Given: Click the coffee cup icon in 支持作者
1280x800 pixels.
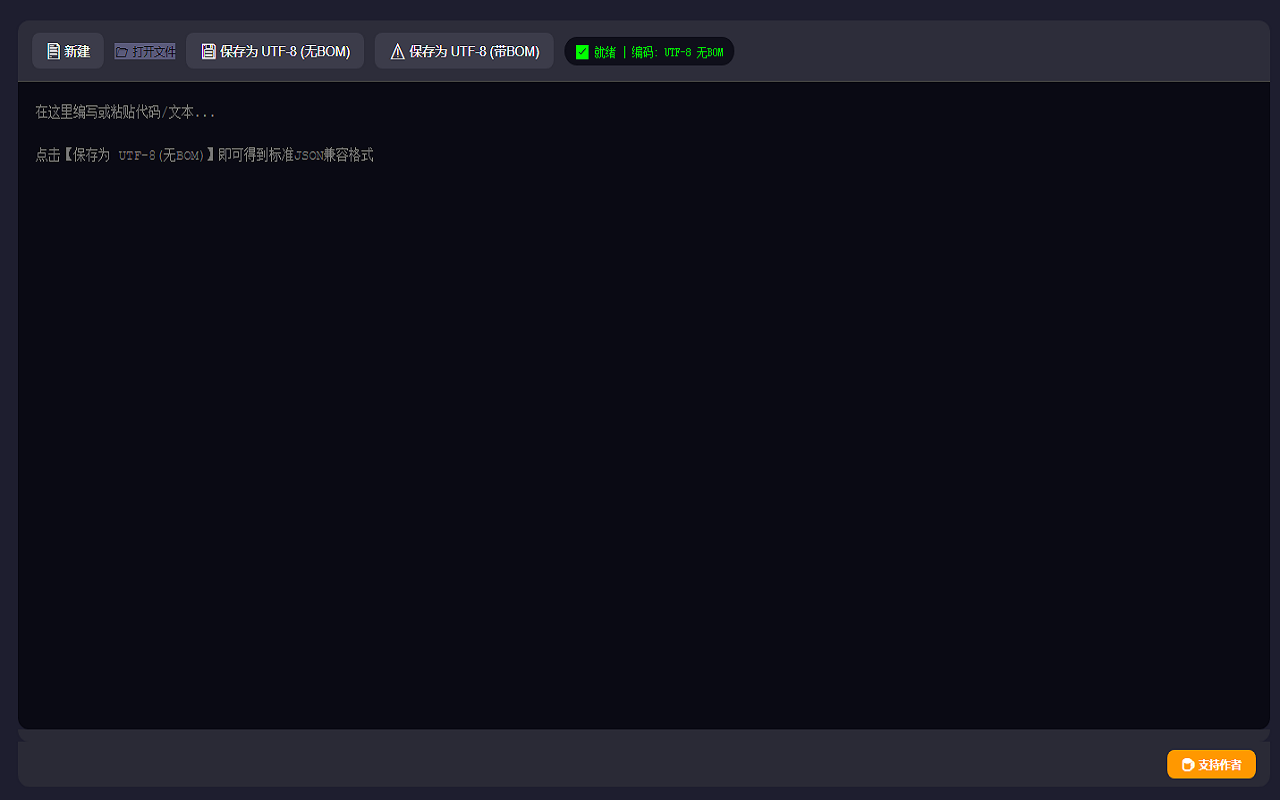Looking at the screenshot, I should (x=1188, y=765).
